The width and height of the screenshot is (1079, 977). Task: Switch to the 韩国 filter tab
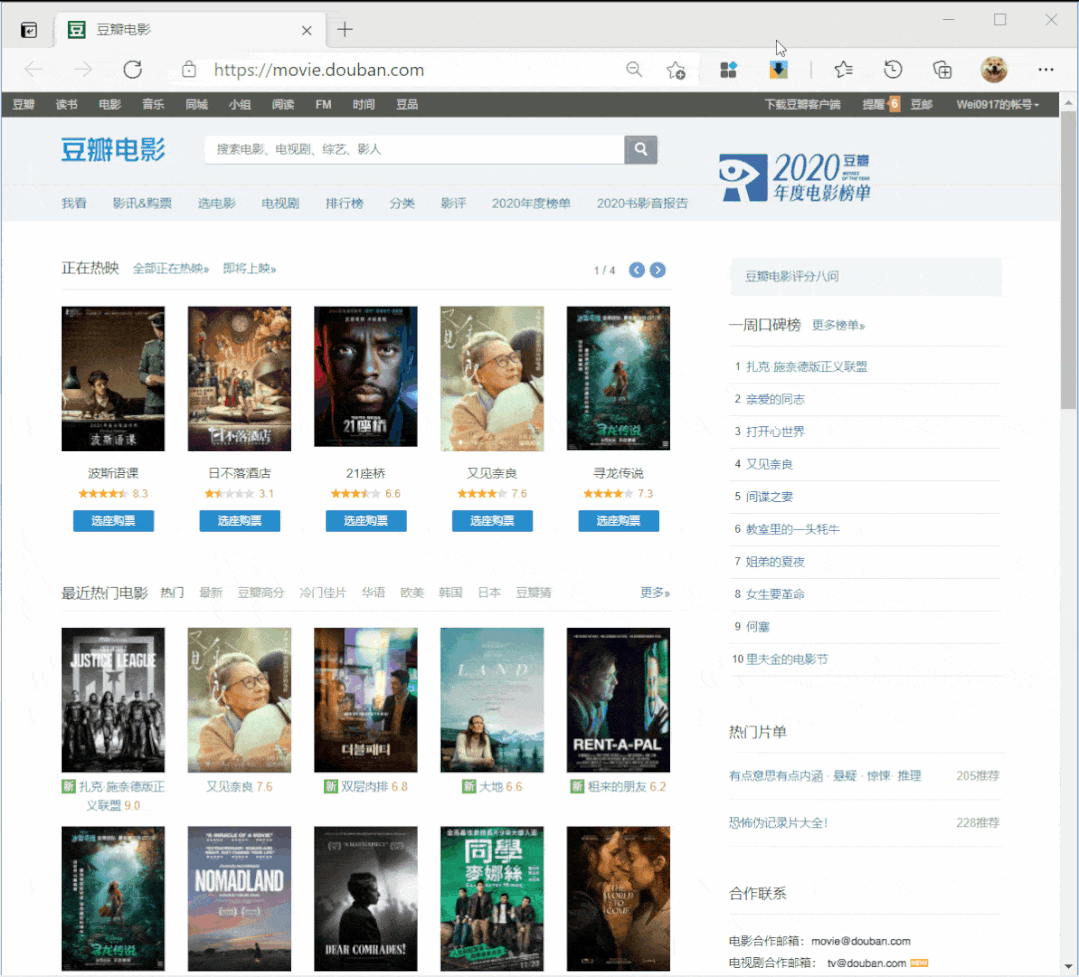(x=450, y=593)
